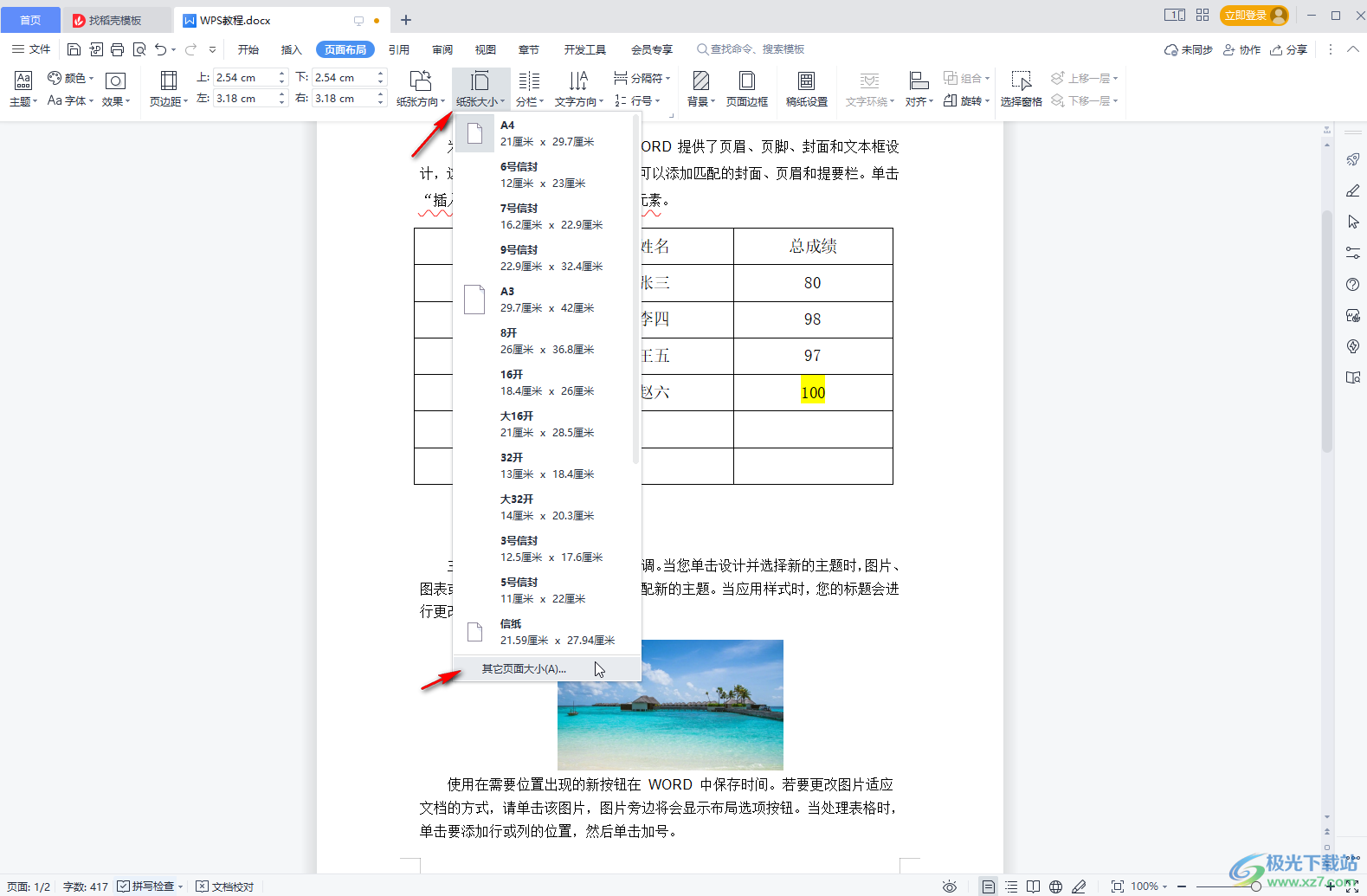Click print preview icon in quick toolbar
Screen dimensions: 1367x896
pyautogui.click(x=139, y=49)
